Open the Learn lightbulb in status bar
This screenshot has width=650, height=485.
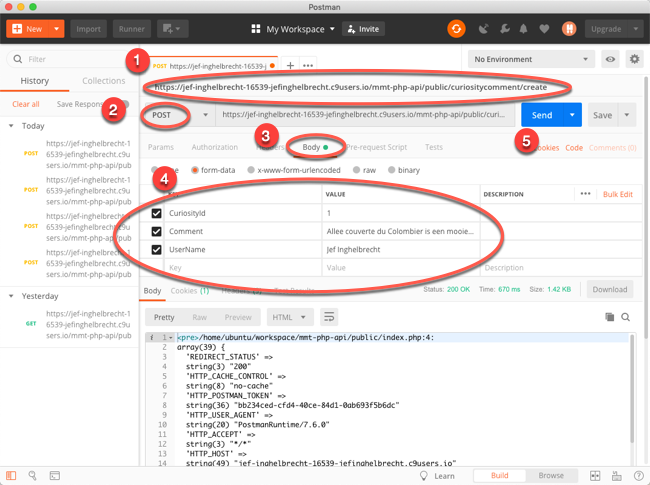[424, 475]
